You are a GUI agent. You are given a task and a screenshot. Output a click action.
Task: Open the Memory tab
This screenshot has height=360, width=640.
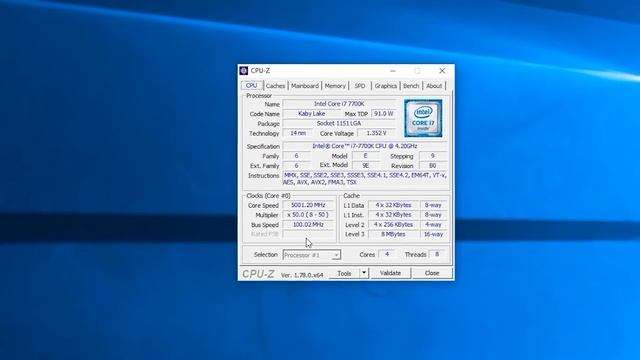click(335, 86)
